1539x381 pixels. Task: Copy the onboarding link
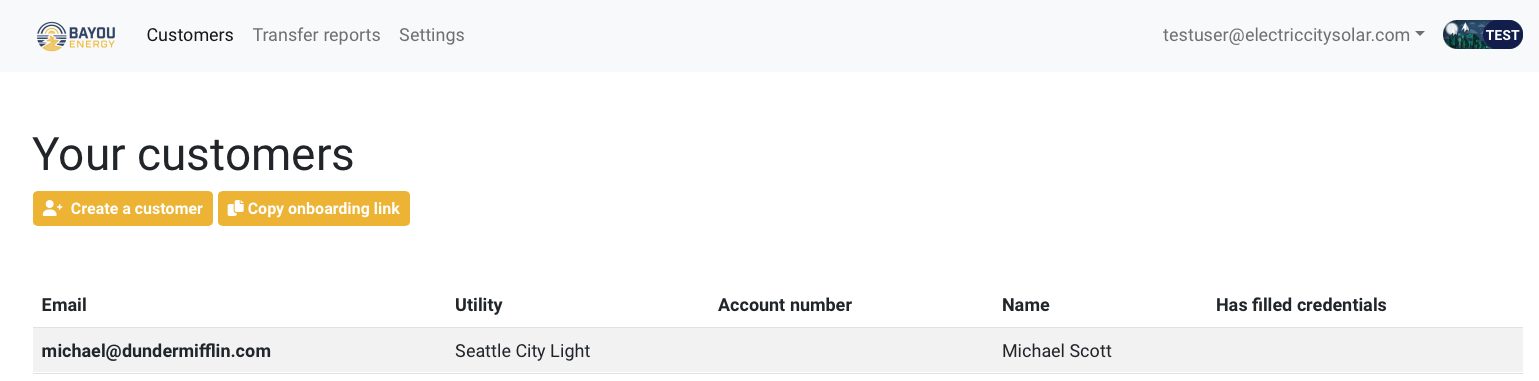(x=314, y=209)
